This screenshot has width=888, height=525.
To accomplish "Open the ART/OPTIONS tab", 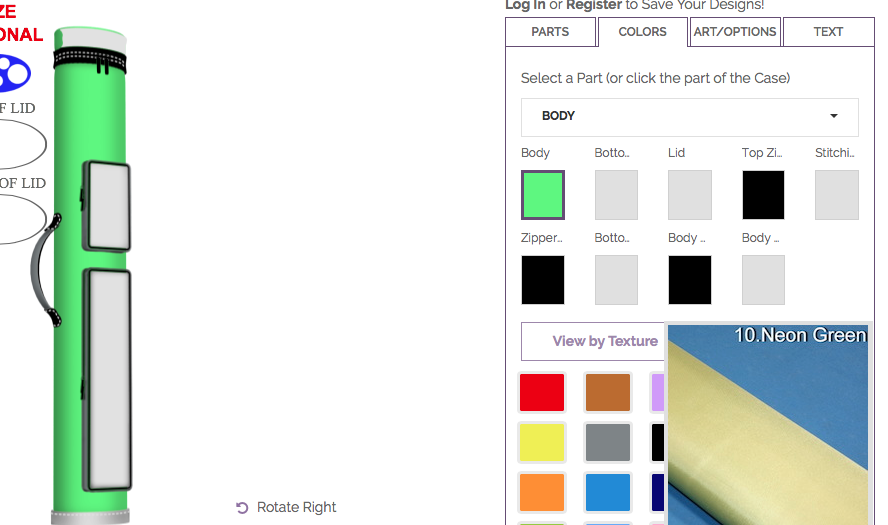I will (x=735, y=32).
